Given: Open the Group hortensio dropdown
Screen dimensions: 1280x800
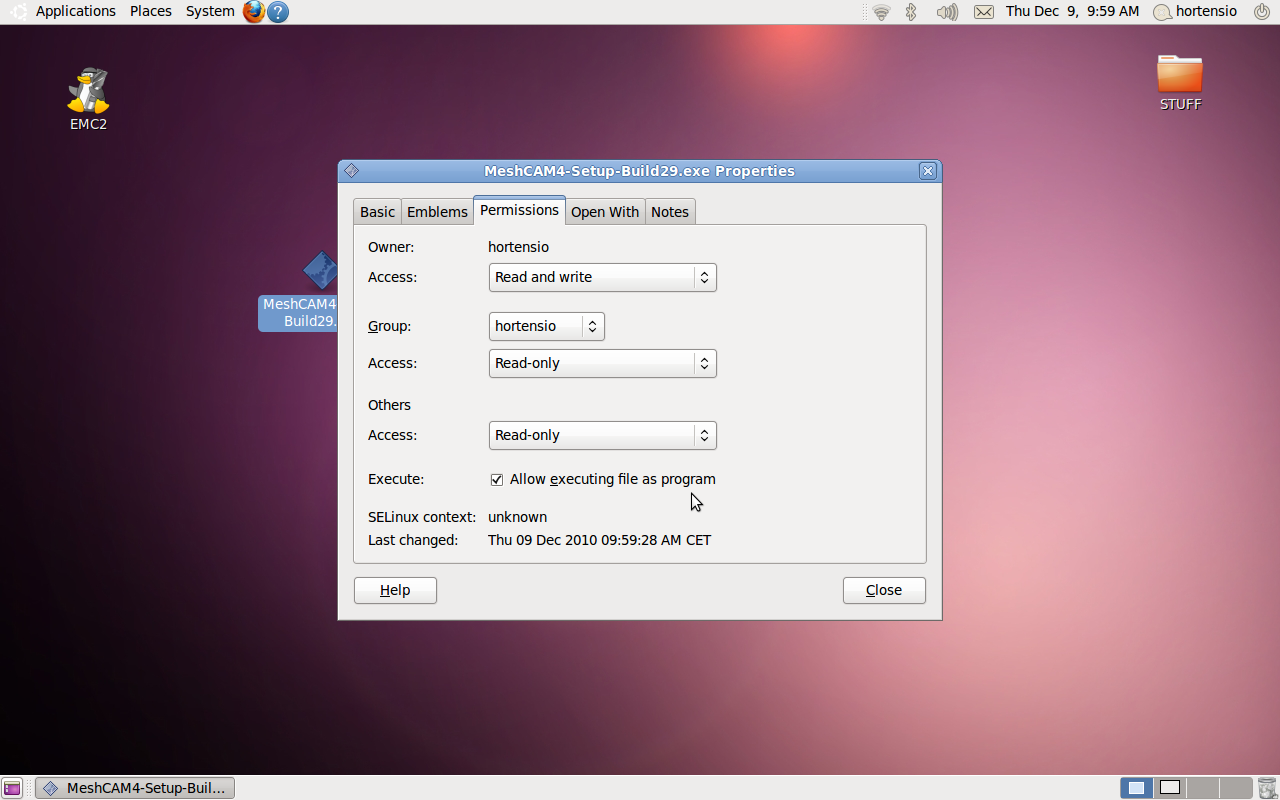Looking at the screenshot, I should tap(546, 326).
